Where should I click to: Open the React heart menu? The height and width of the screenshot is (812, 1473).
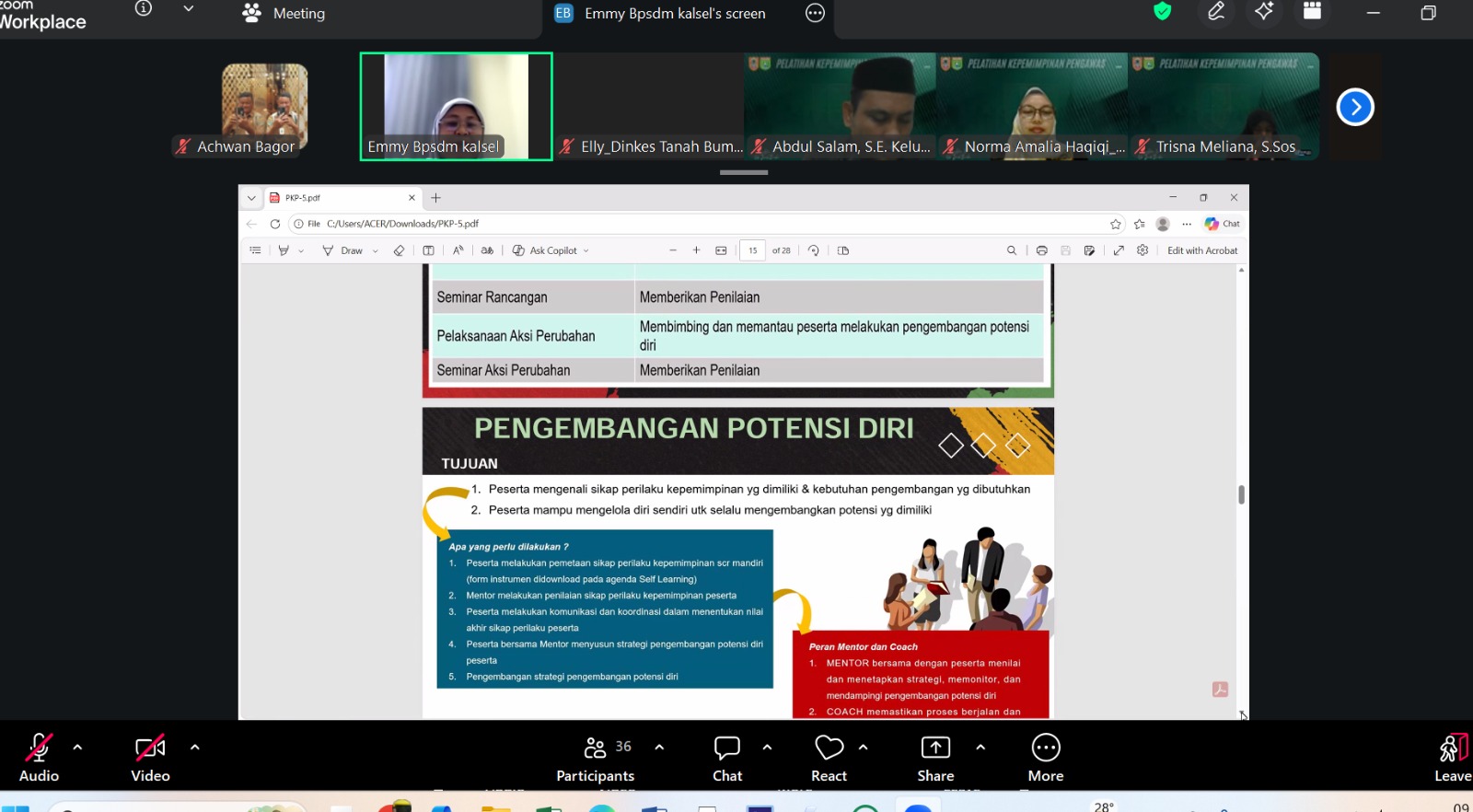[829, 759]
